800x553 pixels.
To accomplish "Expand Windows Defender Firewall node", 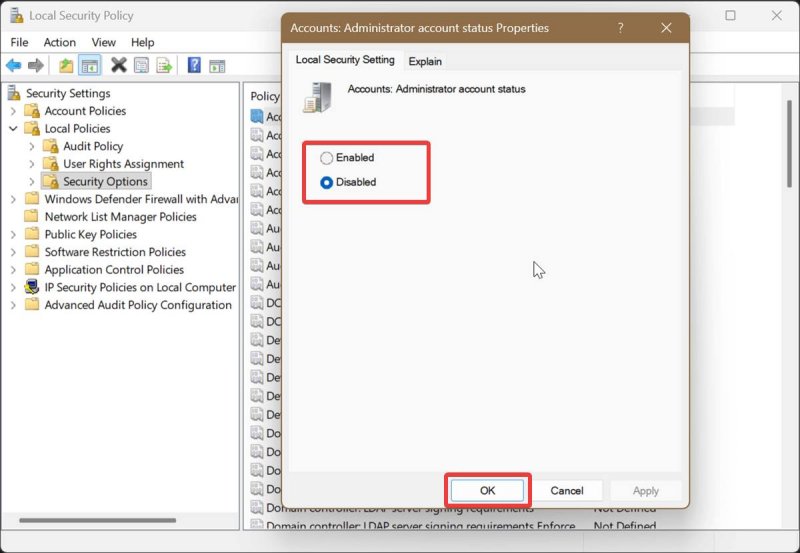I will (x=13, y=199).
